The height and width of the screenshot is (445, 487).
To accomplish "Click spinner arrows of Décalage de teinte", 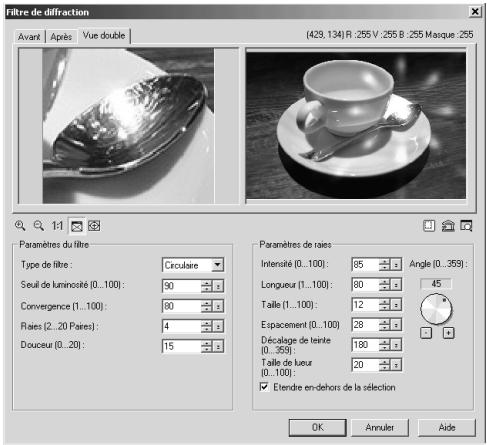I will point(385,345).
